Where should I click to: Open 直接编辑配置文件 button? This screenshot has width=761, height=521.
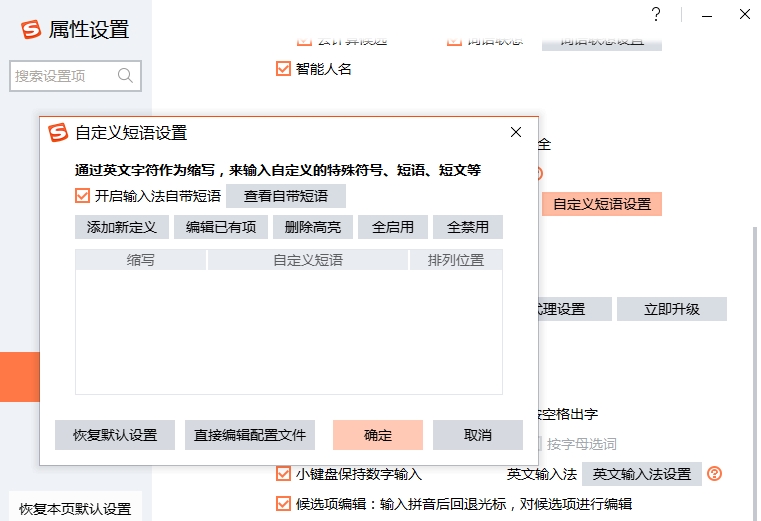(250, 435)
